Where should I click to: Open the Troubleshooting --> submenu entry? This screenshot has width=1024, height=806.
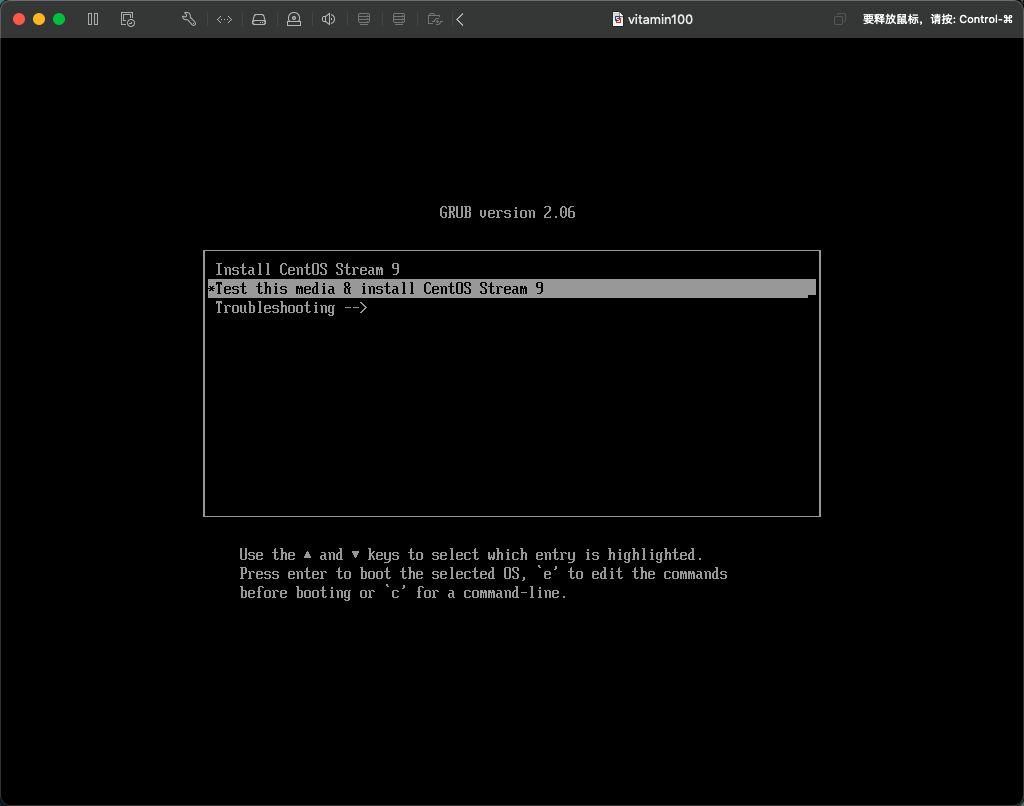(291, 308)
